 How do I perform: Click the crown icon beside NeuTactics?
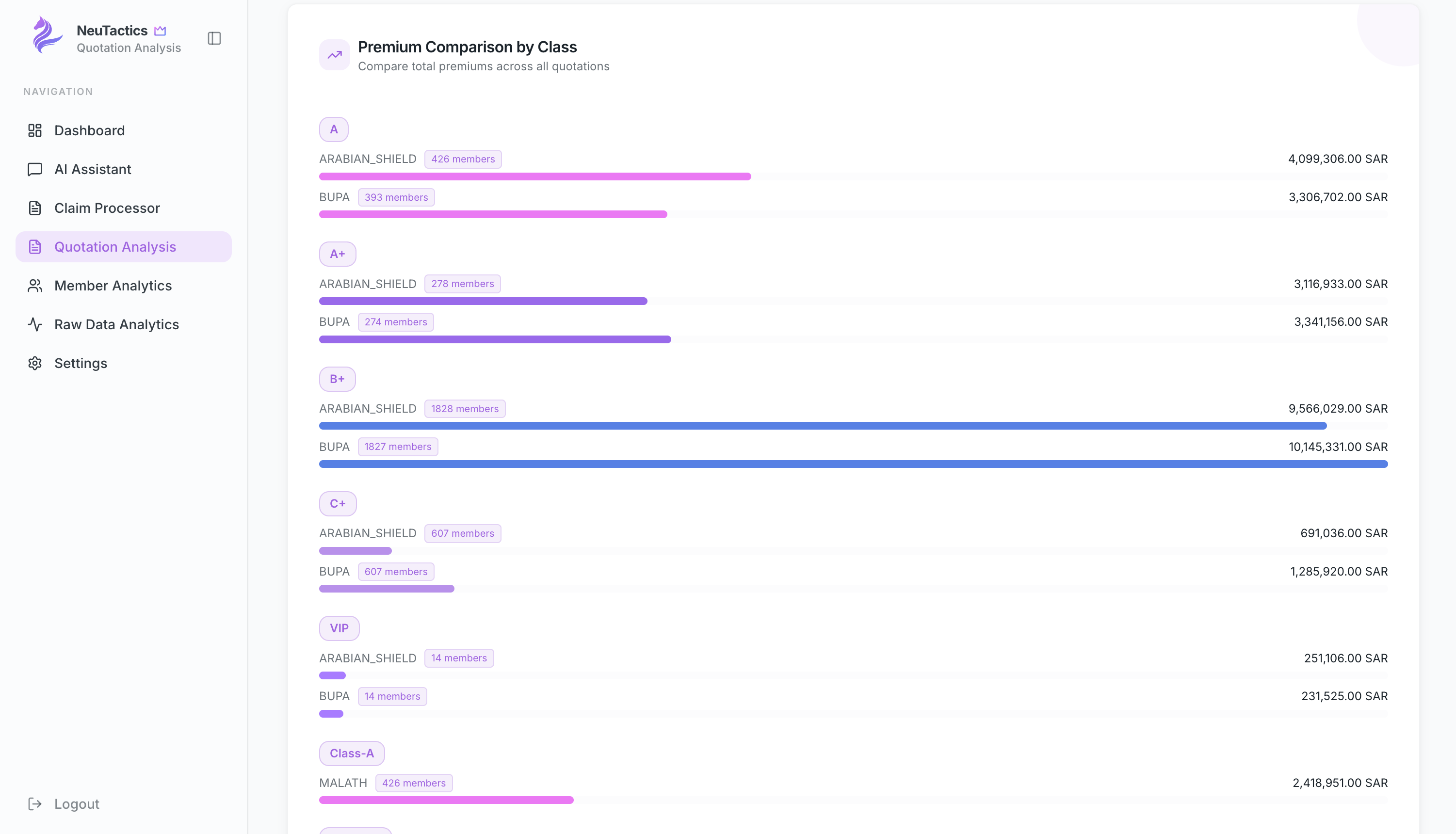pos(161,31)
